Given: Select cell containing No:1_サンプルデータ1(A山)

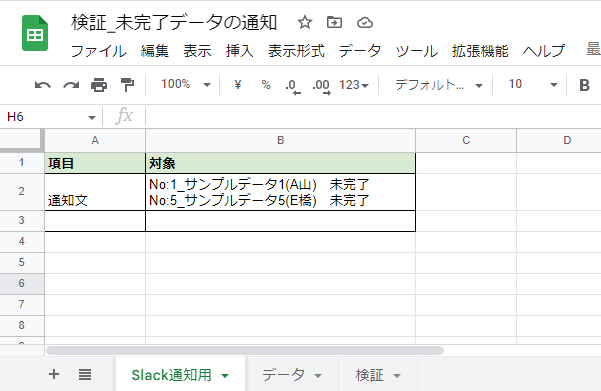Looking at the screenshot, I should (281, 192).
